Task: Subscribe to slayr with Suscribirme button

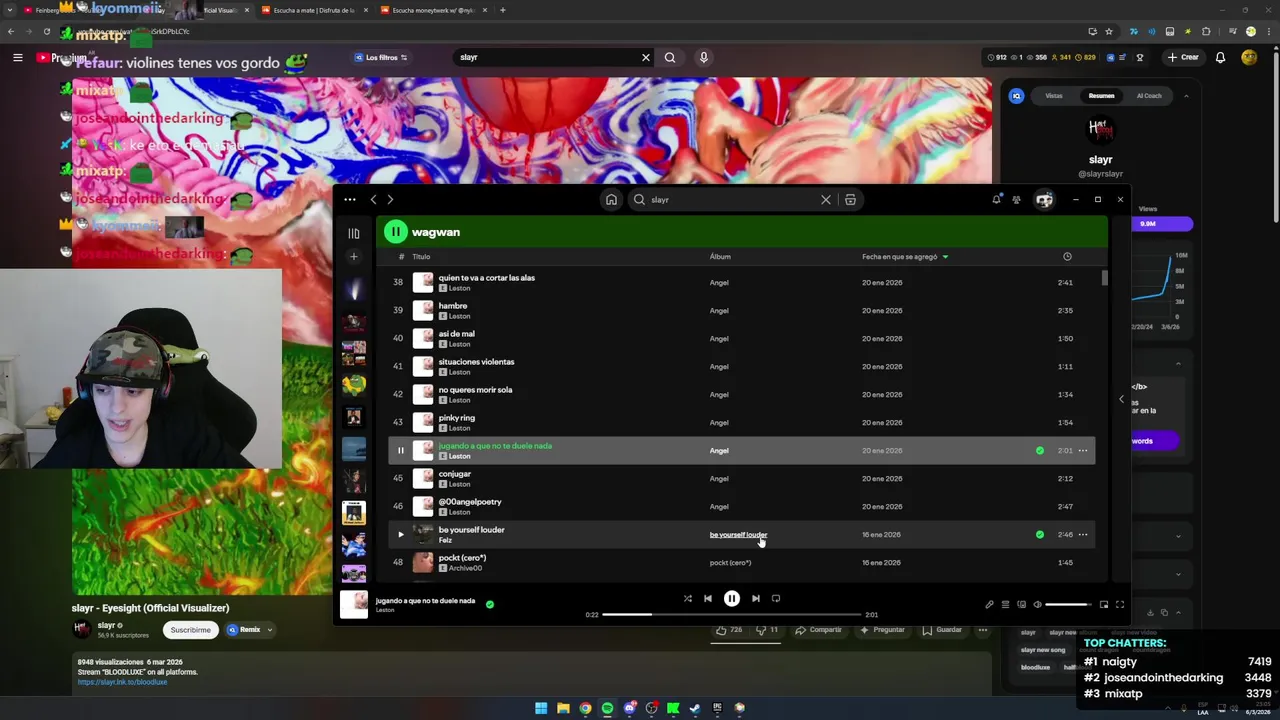Action: pos(190,630)
